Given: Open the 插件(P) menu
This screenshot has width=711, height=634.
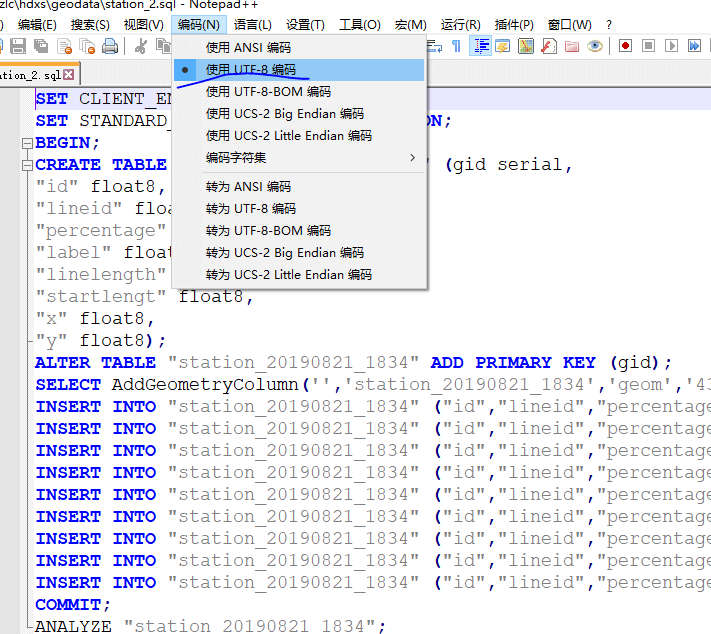Looking at the screenshot, I should point(514,24).
